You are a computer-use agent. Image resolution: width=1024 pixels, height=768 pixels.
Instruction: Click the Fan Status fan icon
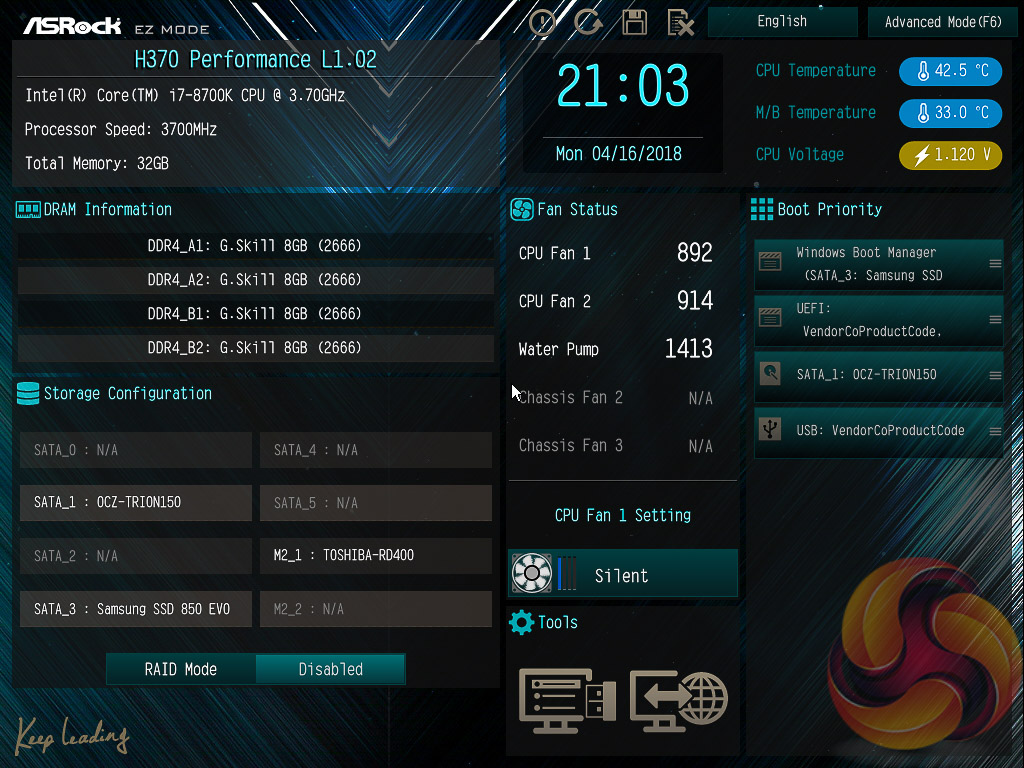tap(522, 210)
